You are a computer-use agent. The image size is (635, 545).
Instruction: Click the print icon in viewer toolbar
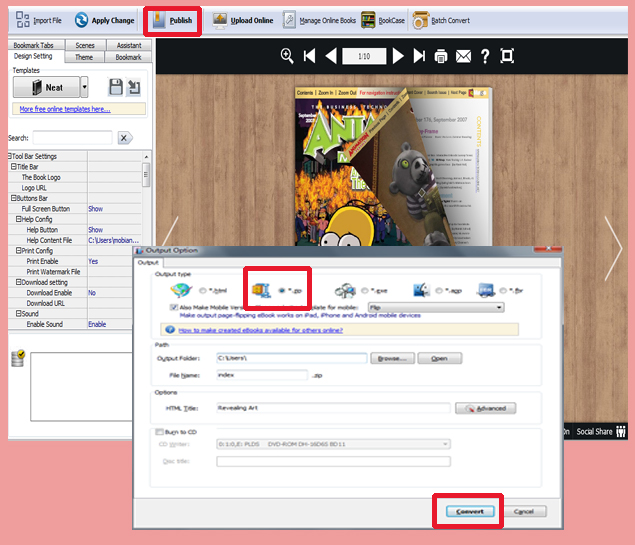click(x=441, y=56)
